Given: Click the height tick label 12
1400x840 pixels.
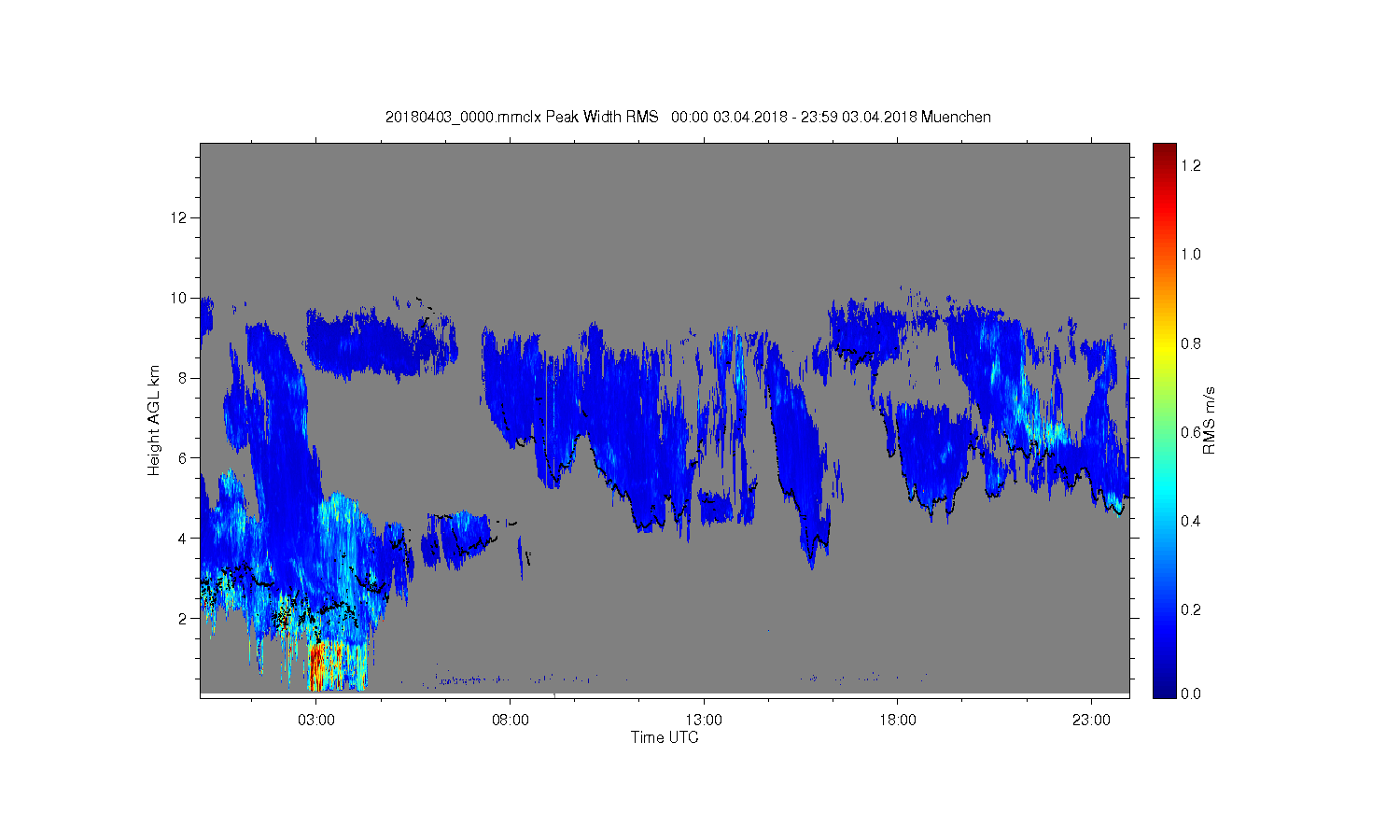Looking at the screenshot, I should click(x=181, y=217).
